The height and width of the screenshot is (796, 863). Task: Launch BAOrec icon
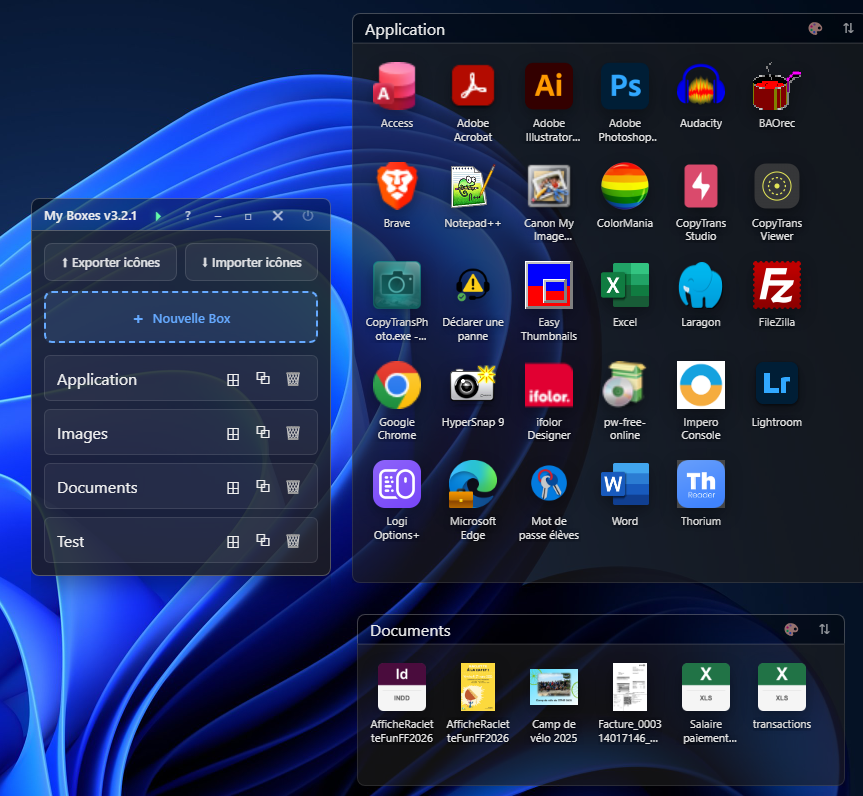777,86
